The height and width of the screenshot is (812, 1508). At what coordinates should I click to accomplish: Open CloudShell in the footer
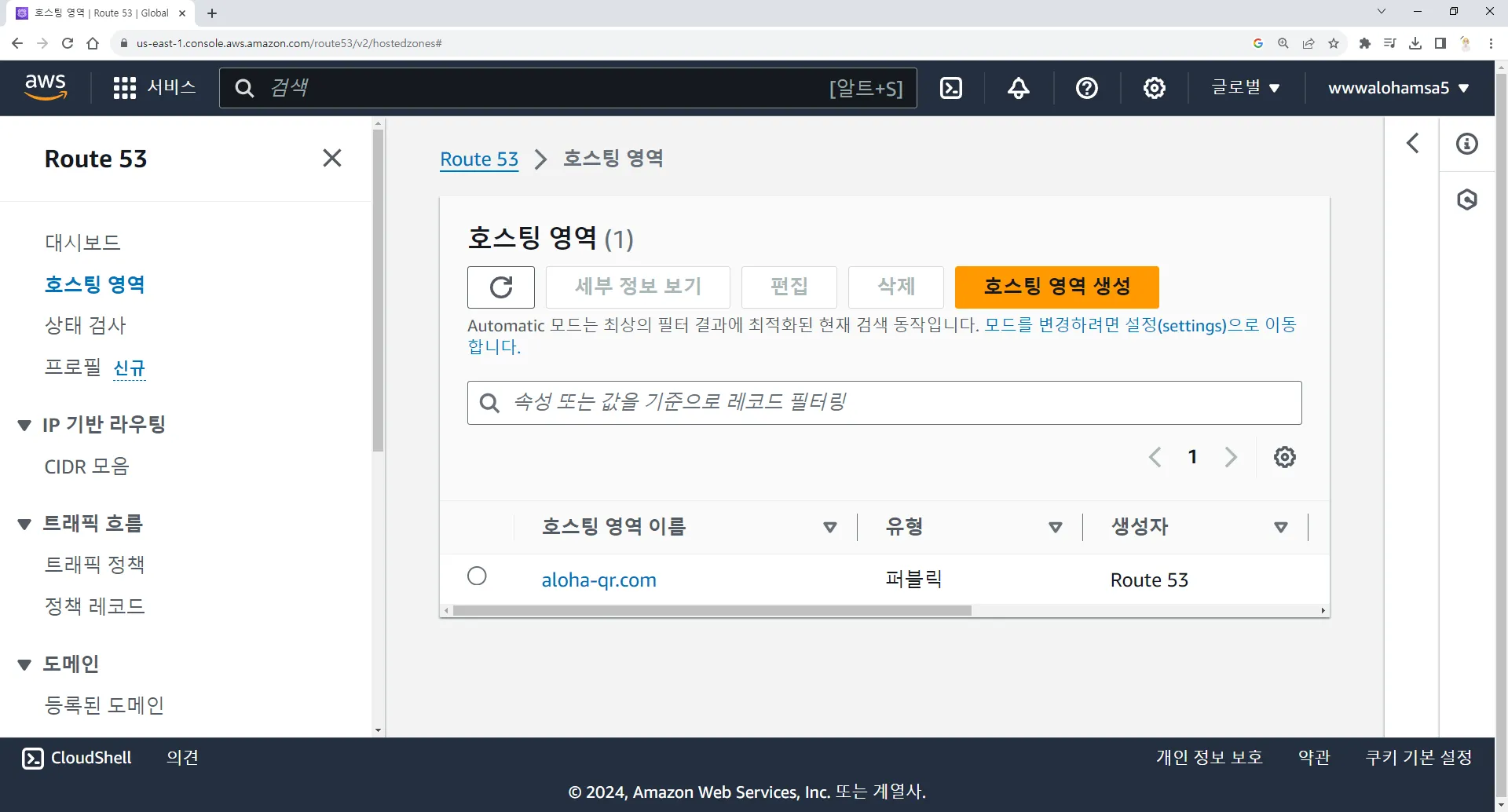pyautogui.click(x=77, y=758)
